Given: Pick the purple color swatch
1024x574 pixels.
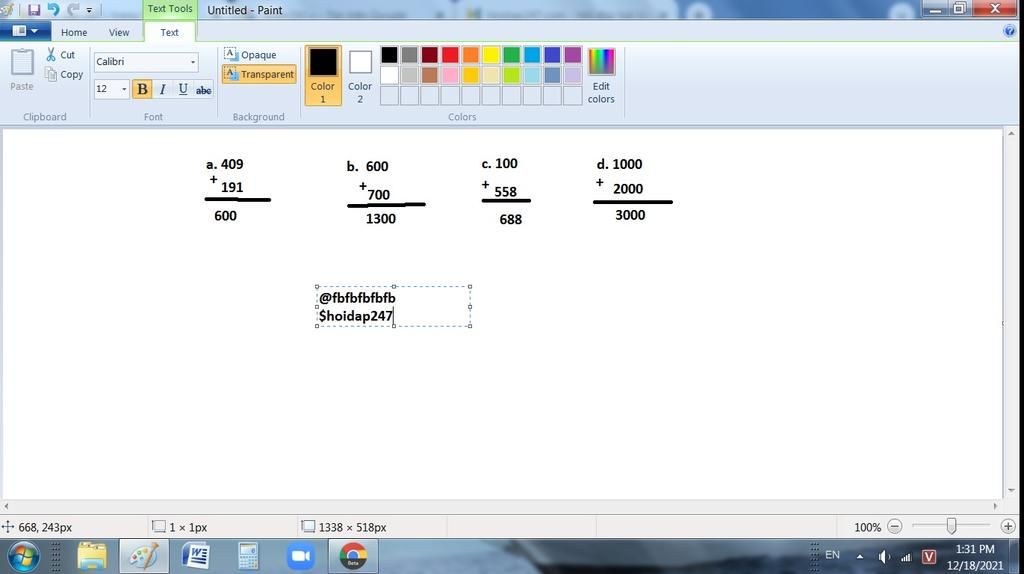Looking at the screenshot, I should pos(573,55).
